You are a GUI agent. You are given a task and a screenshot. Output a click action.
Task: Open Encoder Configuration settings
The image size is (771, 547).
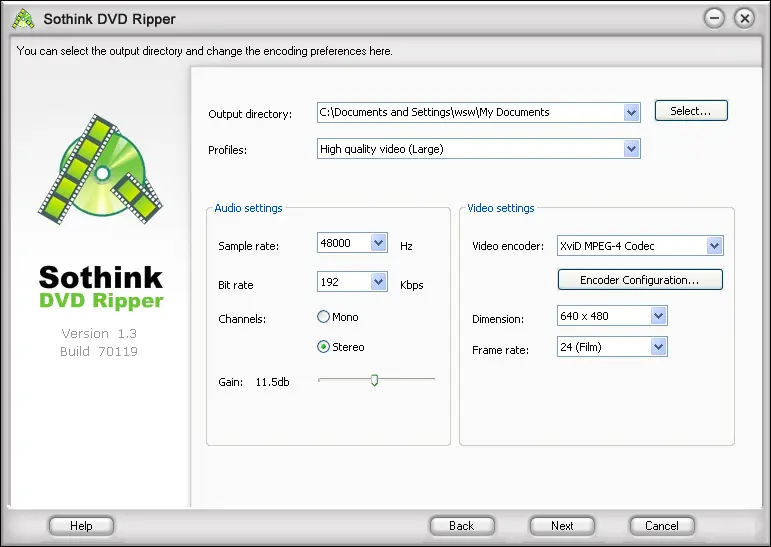[639, 280]
